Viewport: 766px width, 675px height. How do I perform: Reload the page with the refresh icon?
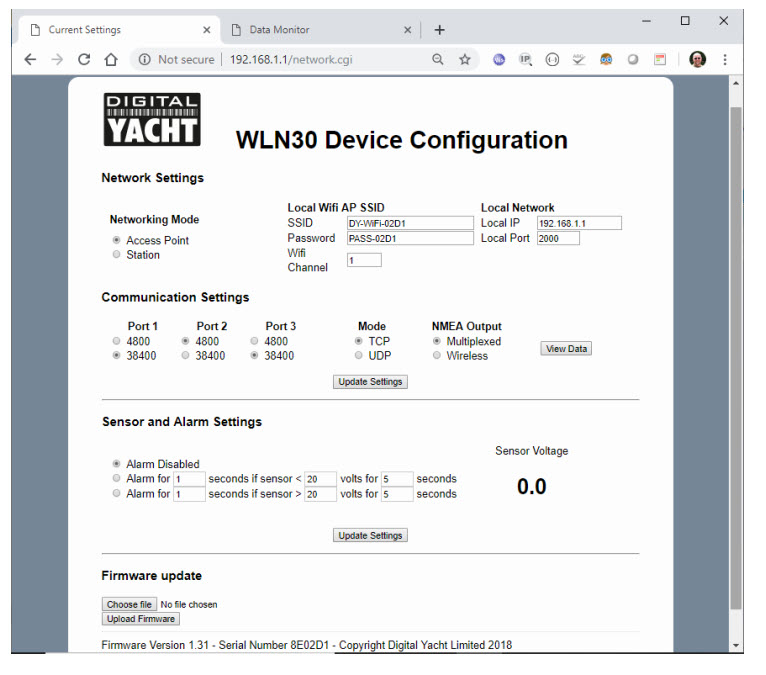click(84, 60)
